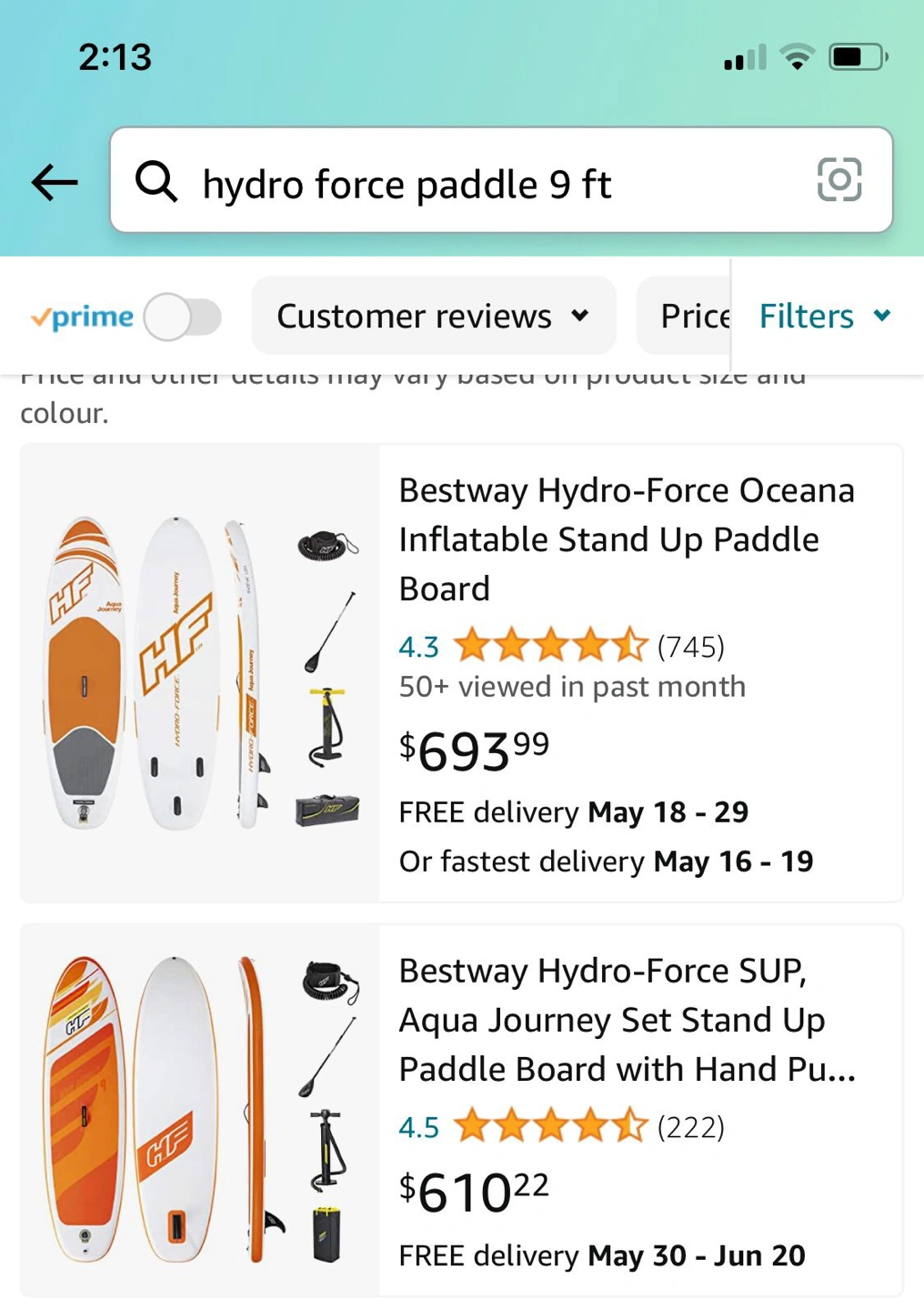Open Bestway Hydro-Force Oceana product title
Viewport: 924px width, 1310px height.
tap(627, 539)
